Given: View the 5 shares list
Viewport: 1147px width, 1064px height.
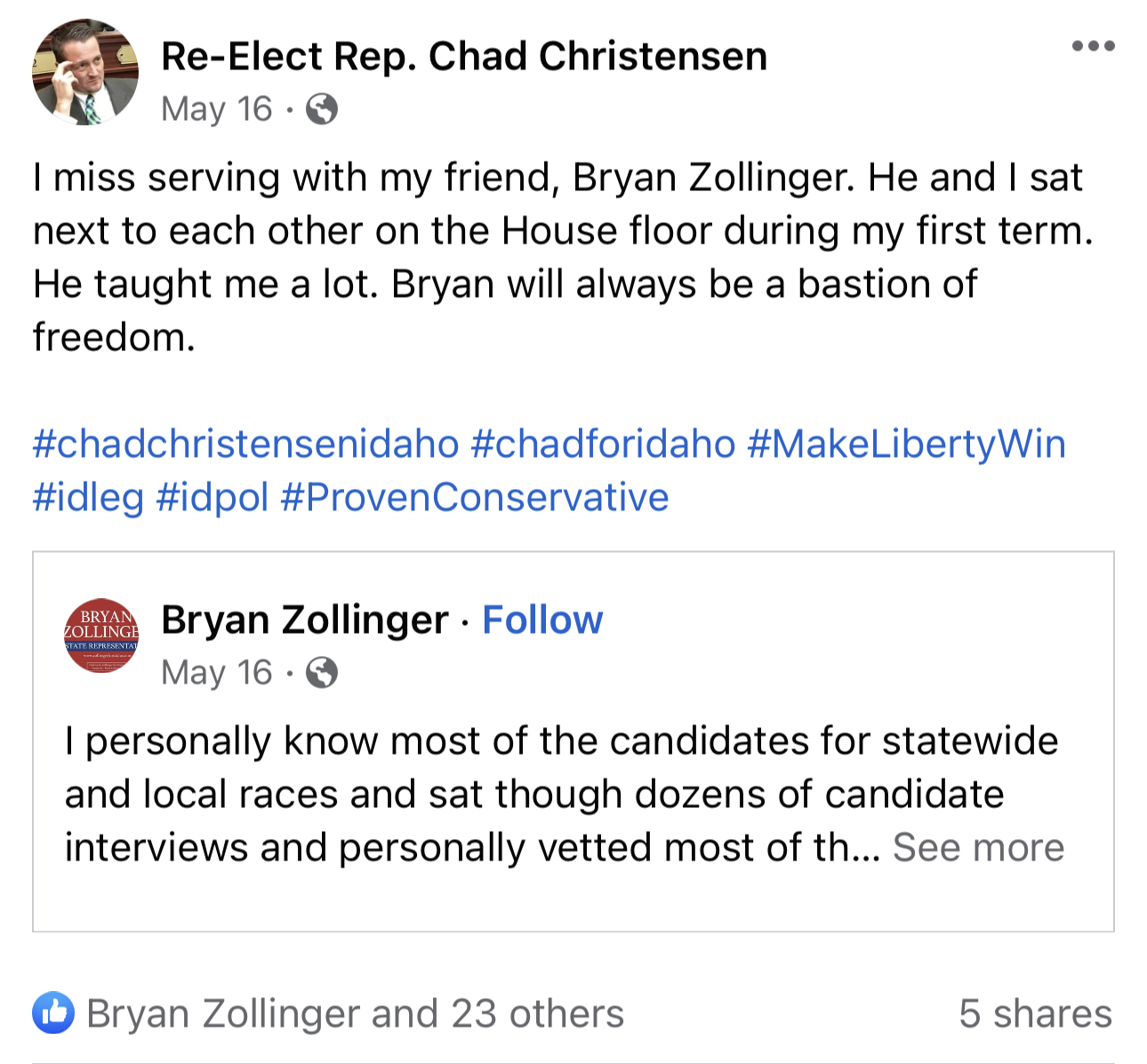Looking at the screenshot, I should 1035,1012.
